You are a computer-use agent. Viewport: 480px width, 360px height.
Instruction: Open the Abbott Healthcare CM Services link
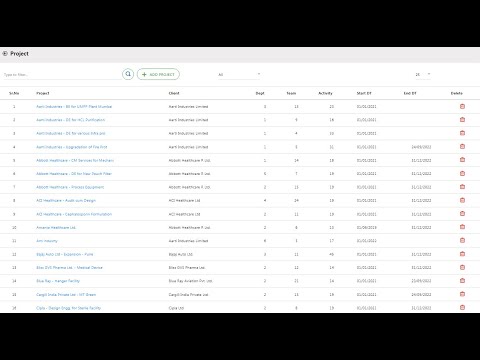pyautogui.click(x=75, y=160)
